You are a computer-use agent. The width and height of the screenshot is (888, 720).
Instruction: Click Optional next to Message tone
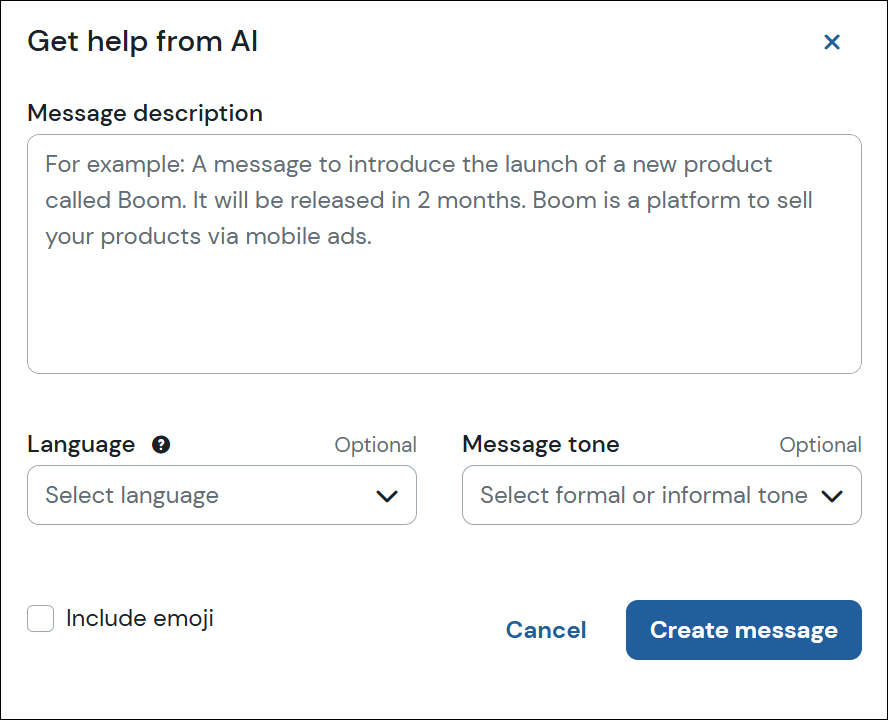coord(821,444)
